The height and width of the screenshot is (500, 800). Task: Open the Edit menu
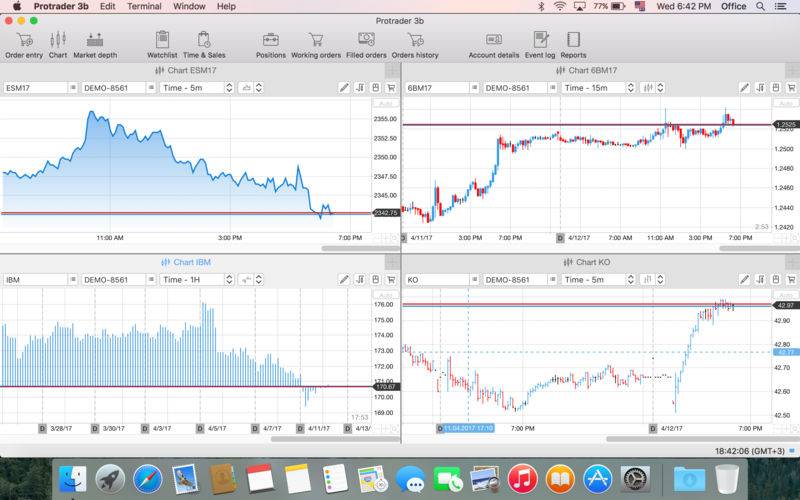[x=108, y=6]
